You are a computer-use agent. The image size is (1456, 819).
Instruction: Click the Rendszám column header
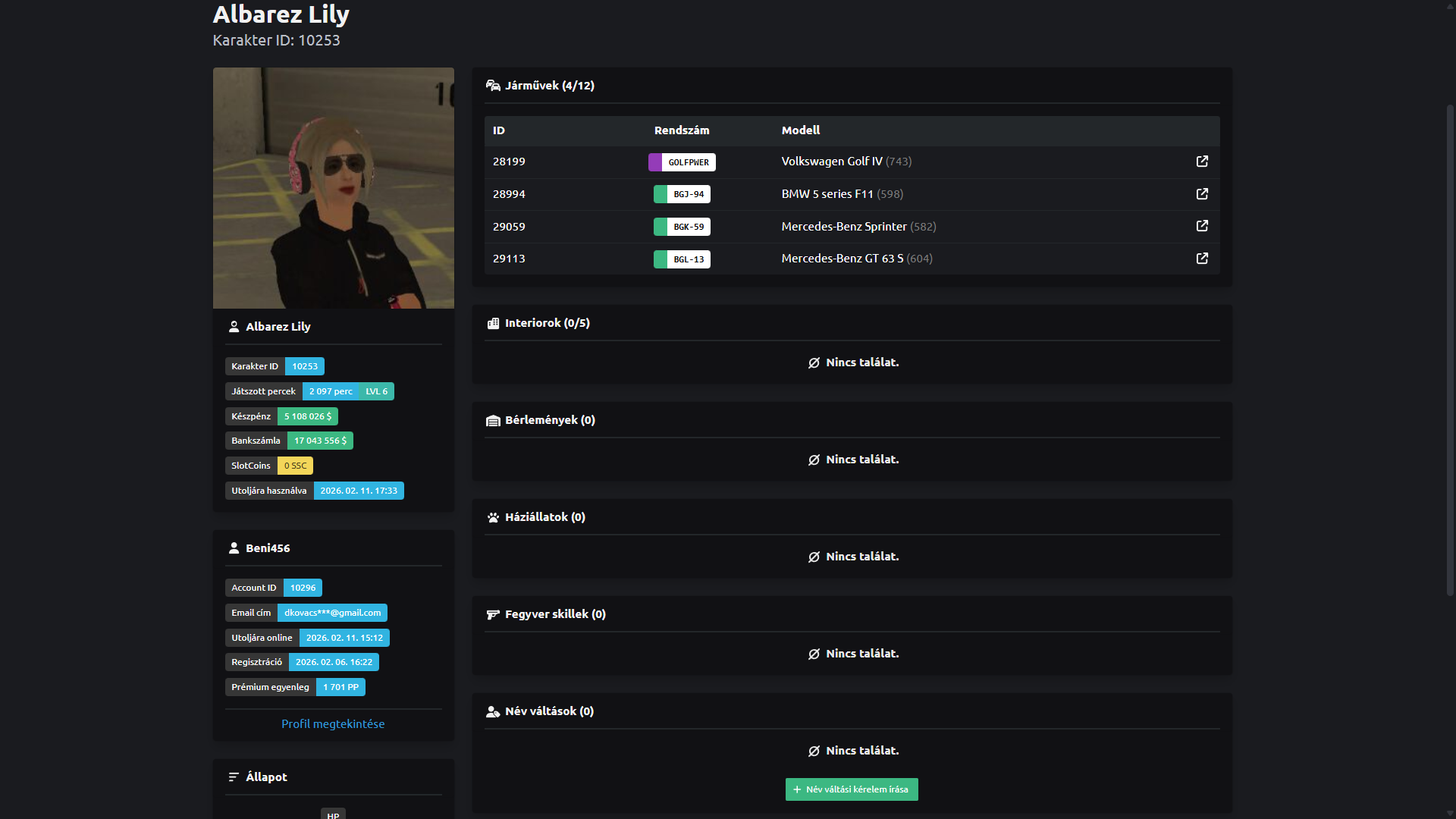(682, 130)
